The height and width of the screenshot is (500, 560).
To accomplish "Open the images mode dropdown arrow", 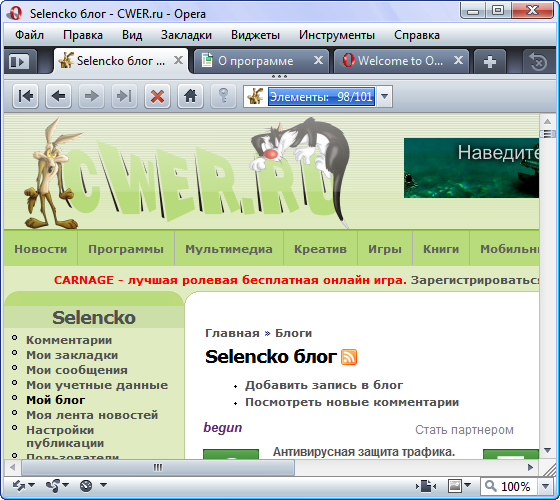I will point(467,485).
